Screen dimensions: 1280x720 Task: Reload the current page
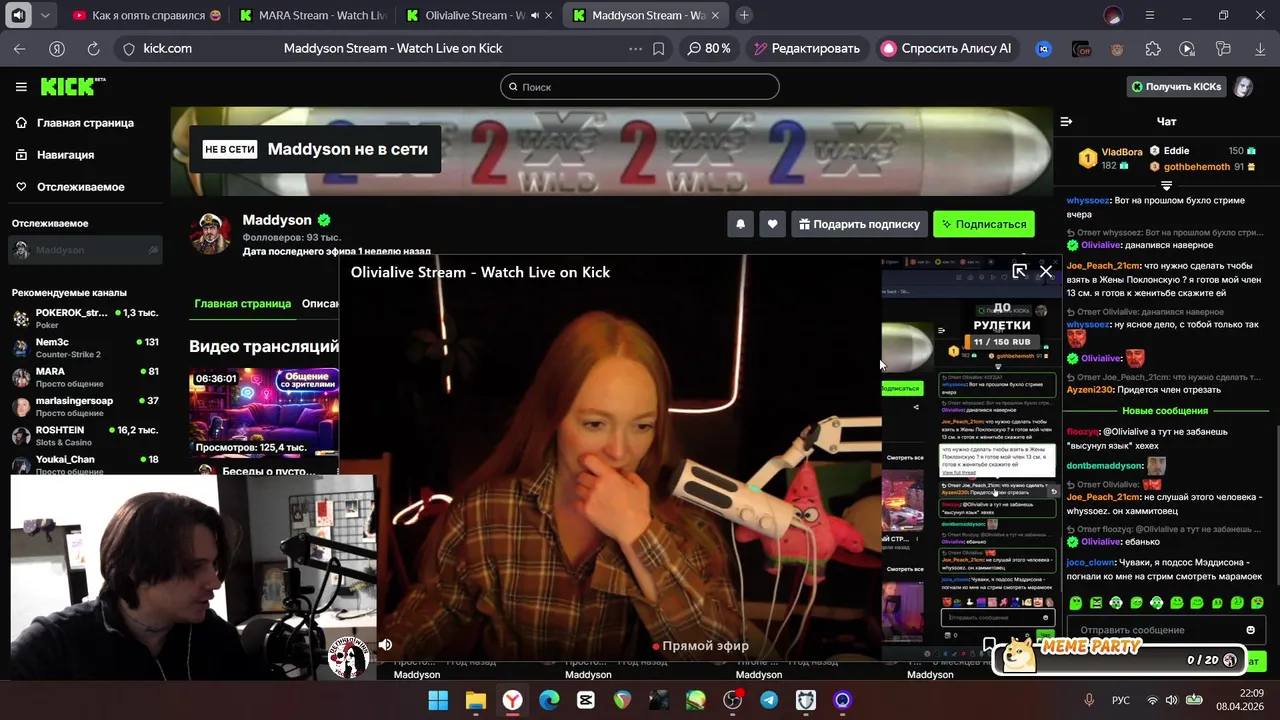(93, 48)
